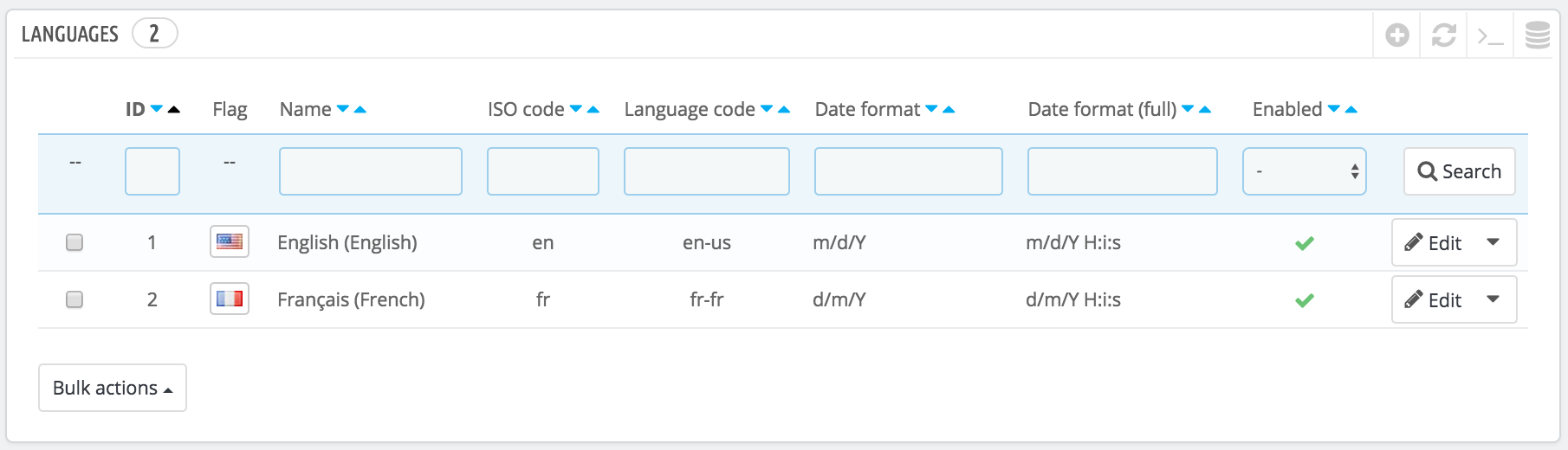Sort ISO code column descending arrow
Screen dimensions: 1568x450
[x=576, y=109]
